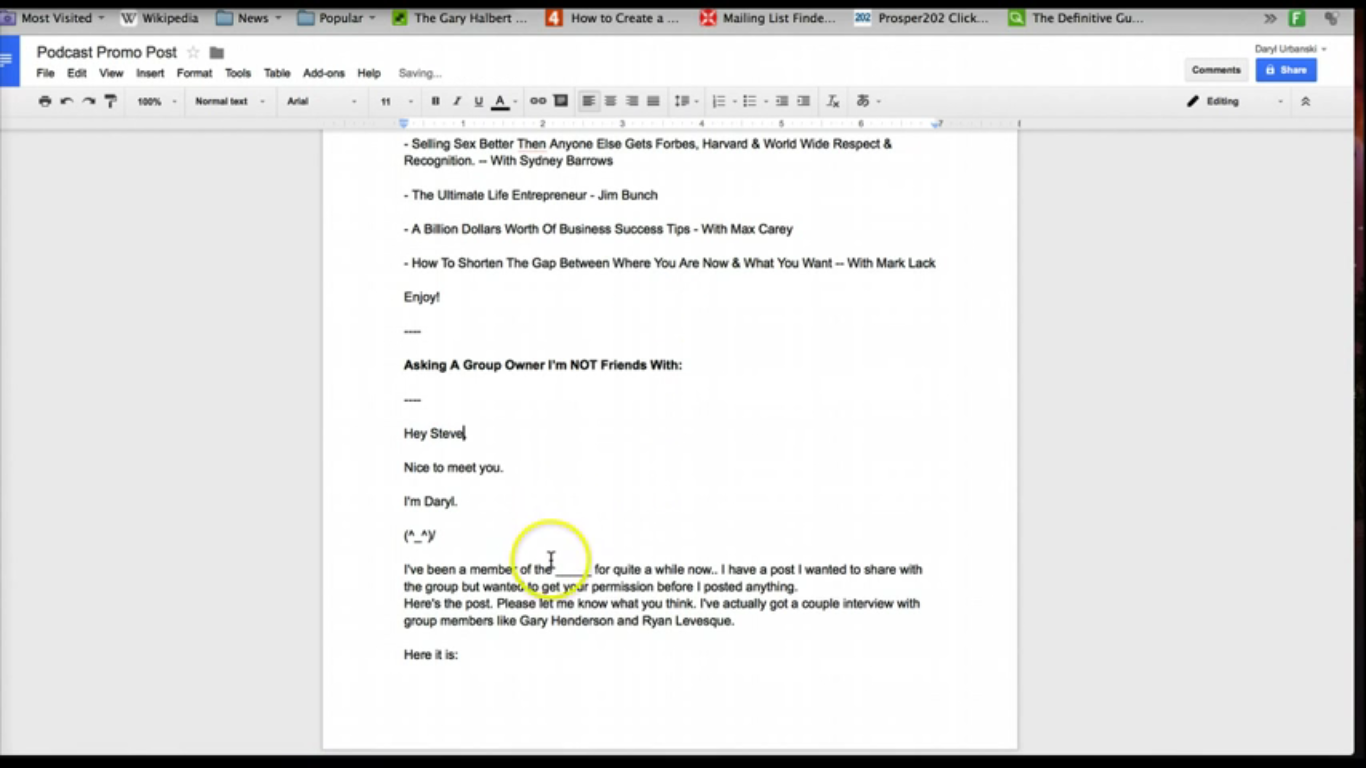
Task: Set left text alignment
Action: click(x=589, y=101)
